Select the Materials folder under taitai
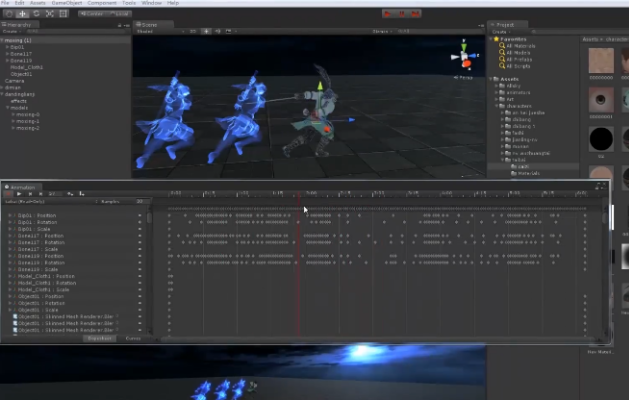The height and width of the screenshot is (400, 629). [x=528, y=174]
